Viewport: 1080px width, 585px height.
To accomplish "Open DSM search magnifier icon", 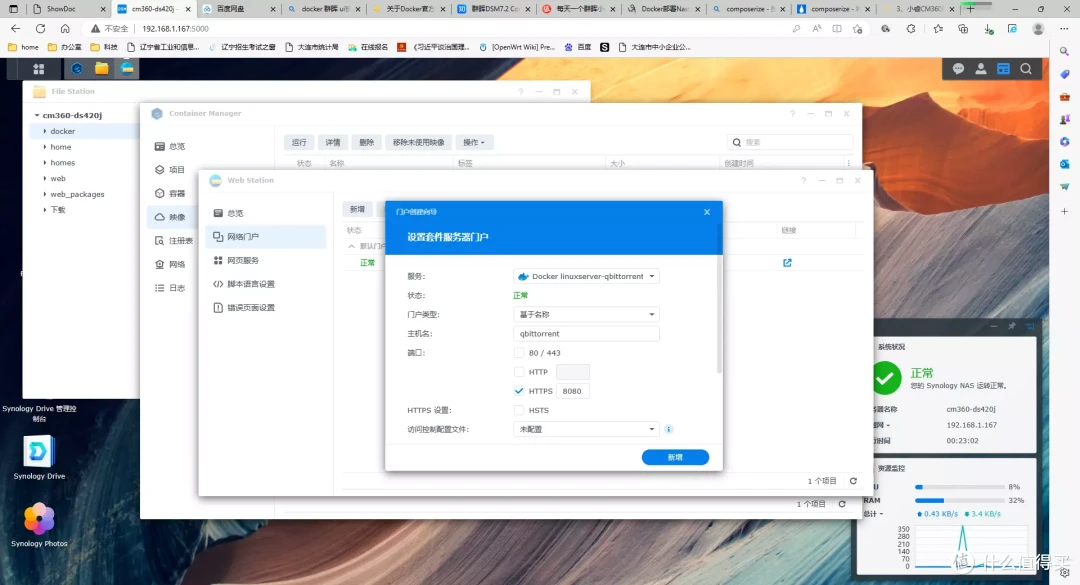I will (1026, 69).
